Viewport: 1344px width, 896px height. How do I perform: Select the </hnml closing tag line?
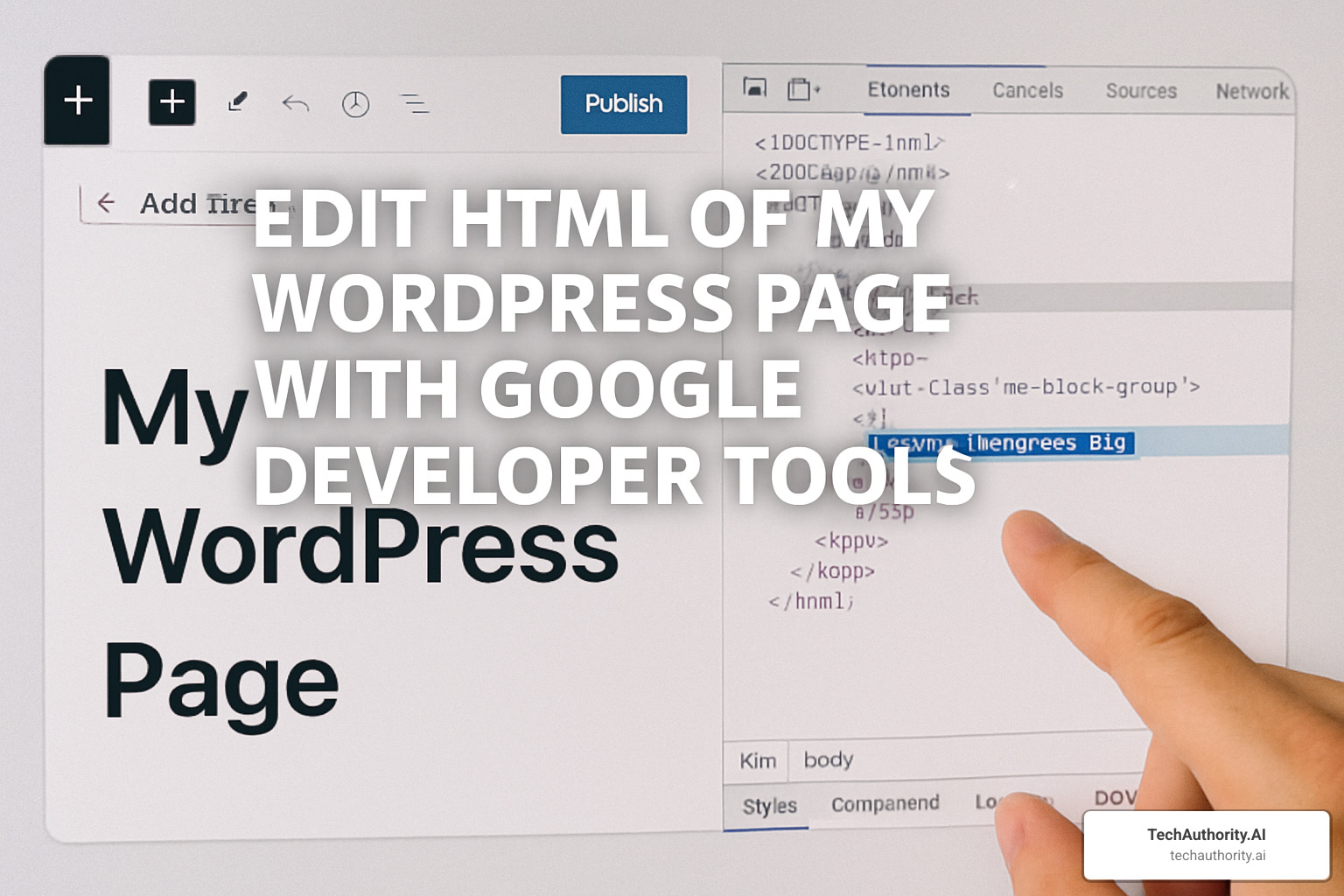coord(810,601)
